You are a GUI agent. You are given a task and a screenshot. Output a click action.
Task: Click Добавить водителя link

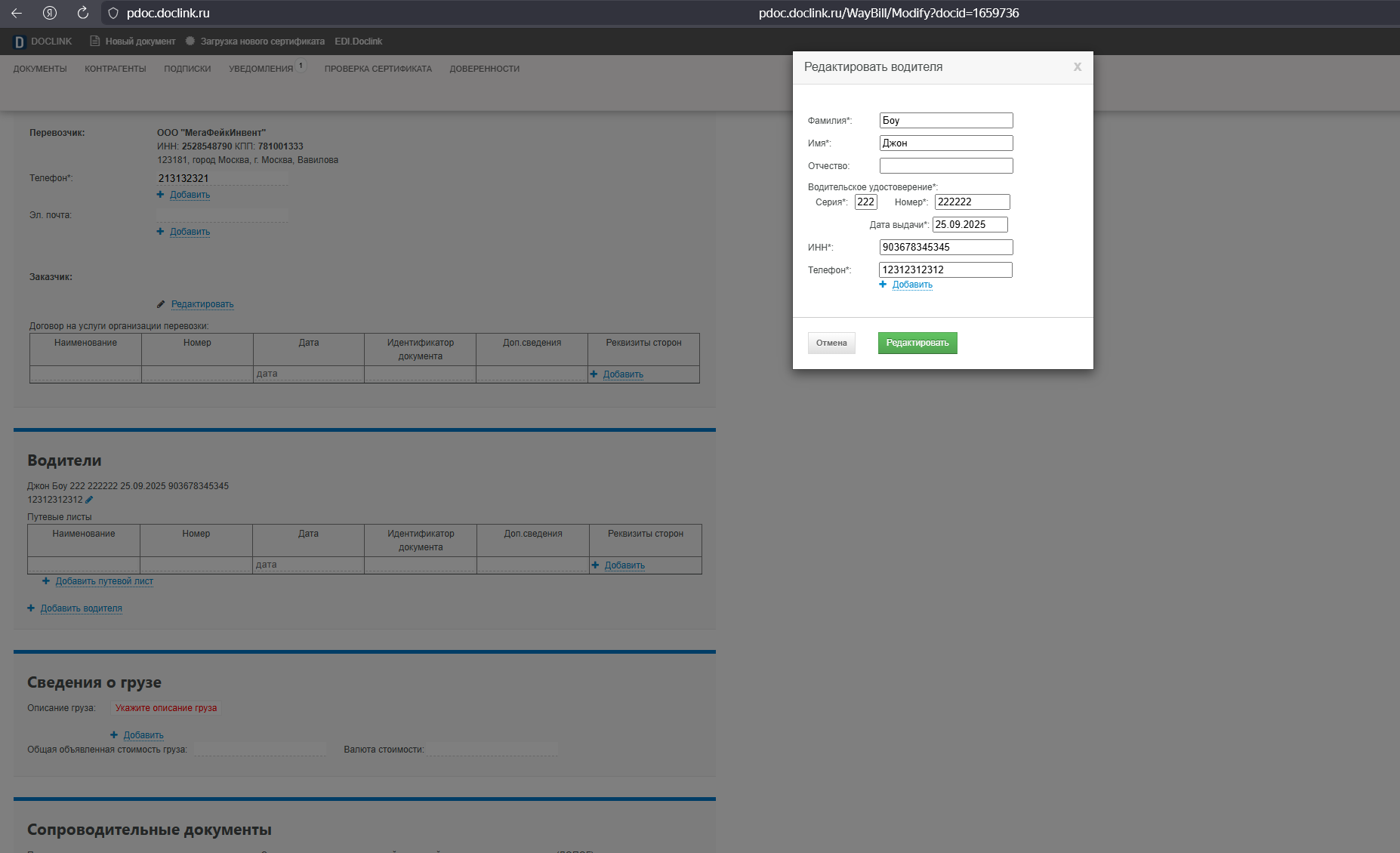click(81, 608)
